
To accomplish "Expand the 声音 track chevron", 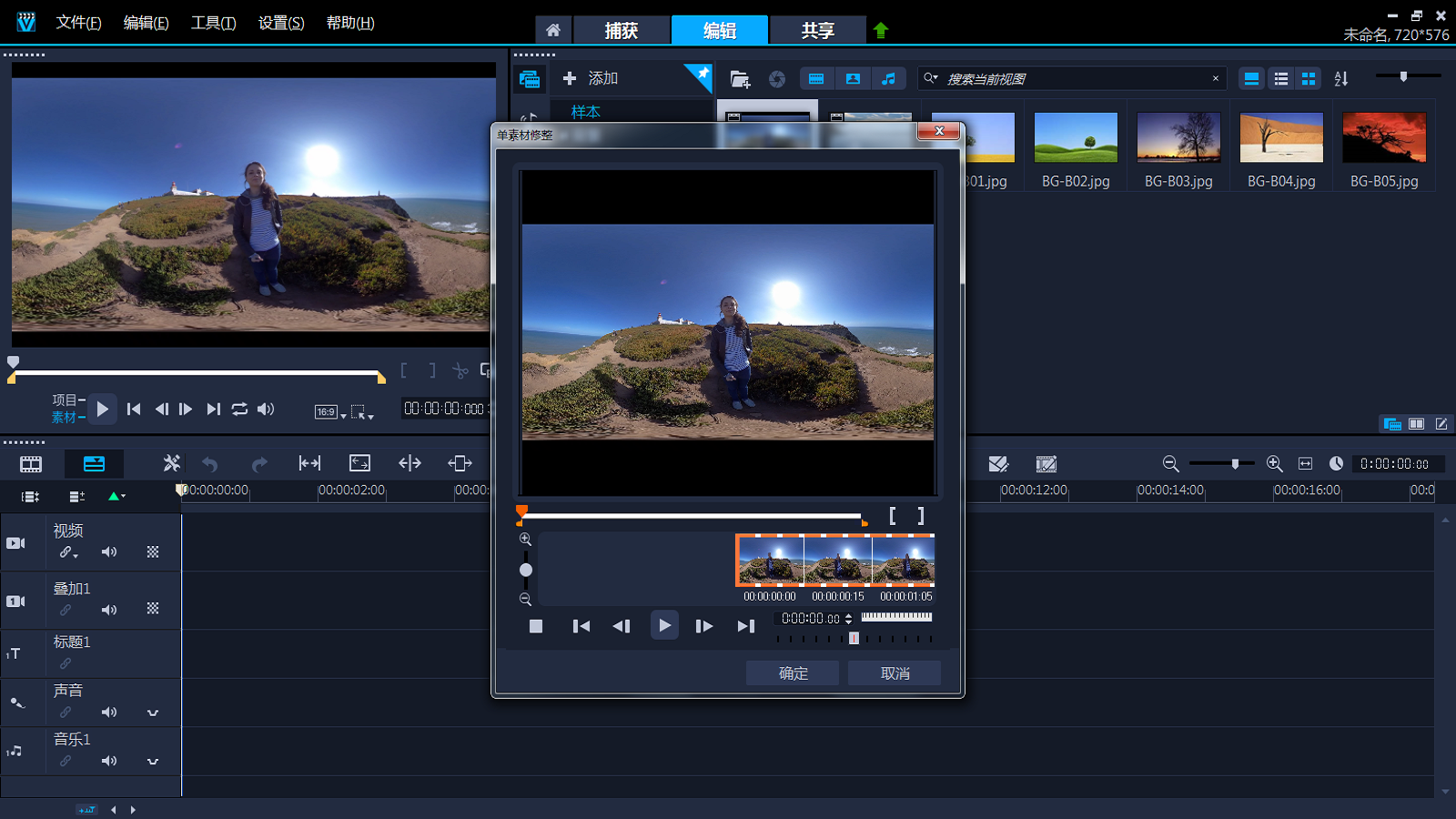I will 153,713.
